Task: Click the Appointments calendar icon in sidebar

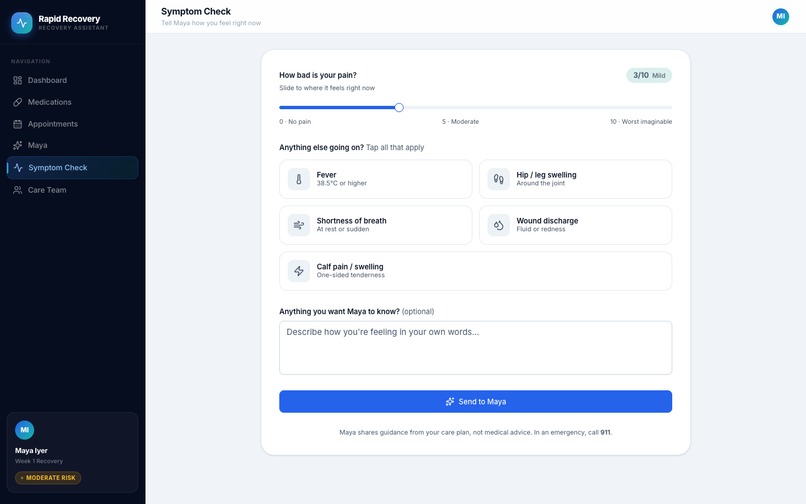Action: 17,124
